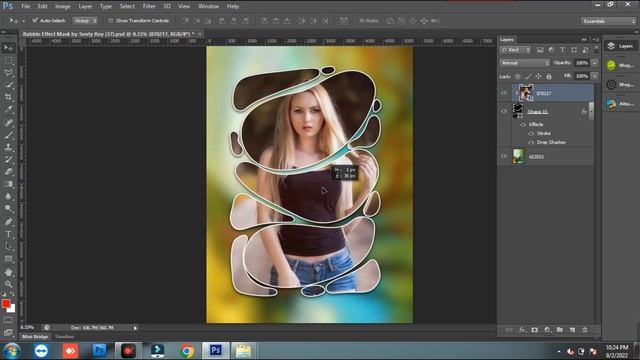Open the Layer menu
Image resolution: width=640 pixels, height=360 pixels.
[x=85, y=6]
